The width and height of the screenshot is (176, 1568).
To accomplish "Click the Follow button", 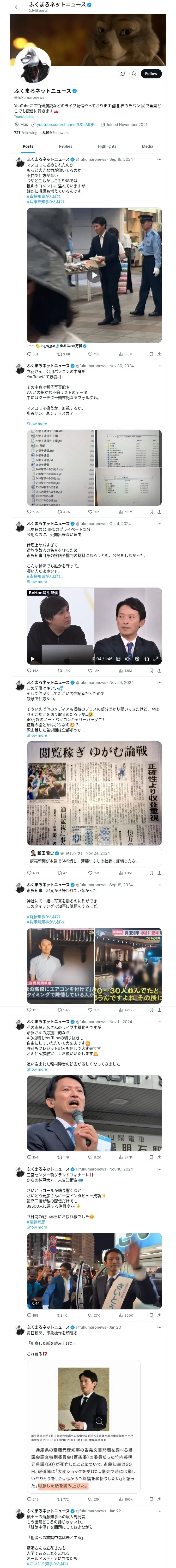I will click(150, 74).
